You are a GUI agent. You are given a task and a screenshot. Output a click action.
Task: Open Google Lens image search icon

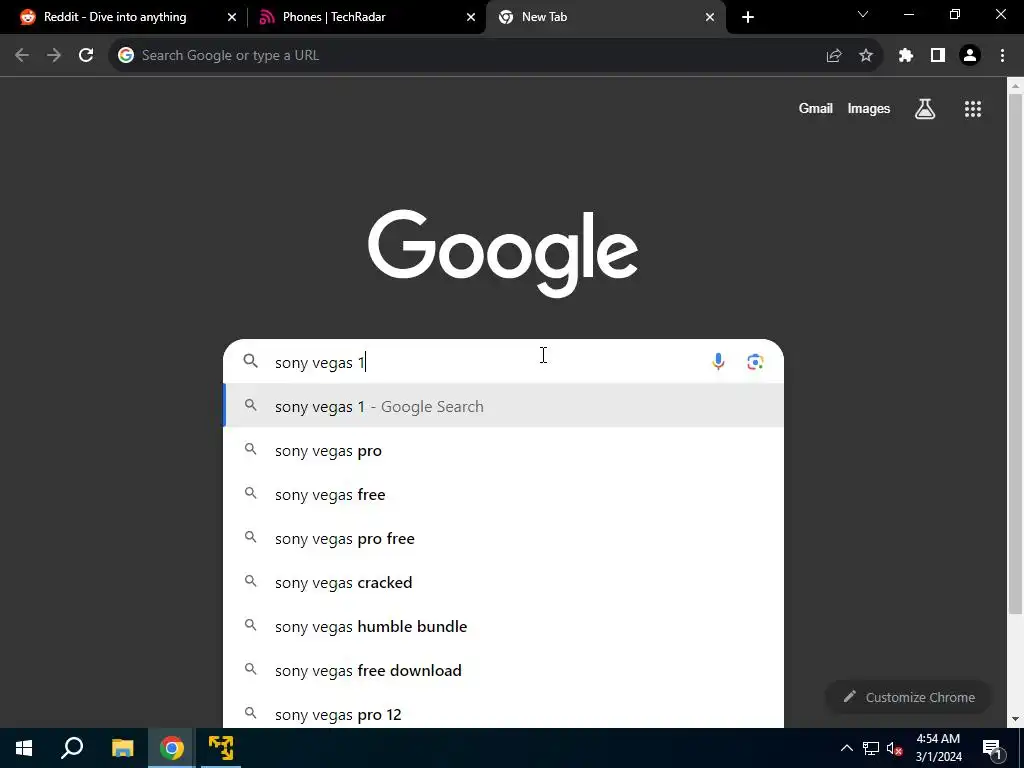(755, 362)
